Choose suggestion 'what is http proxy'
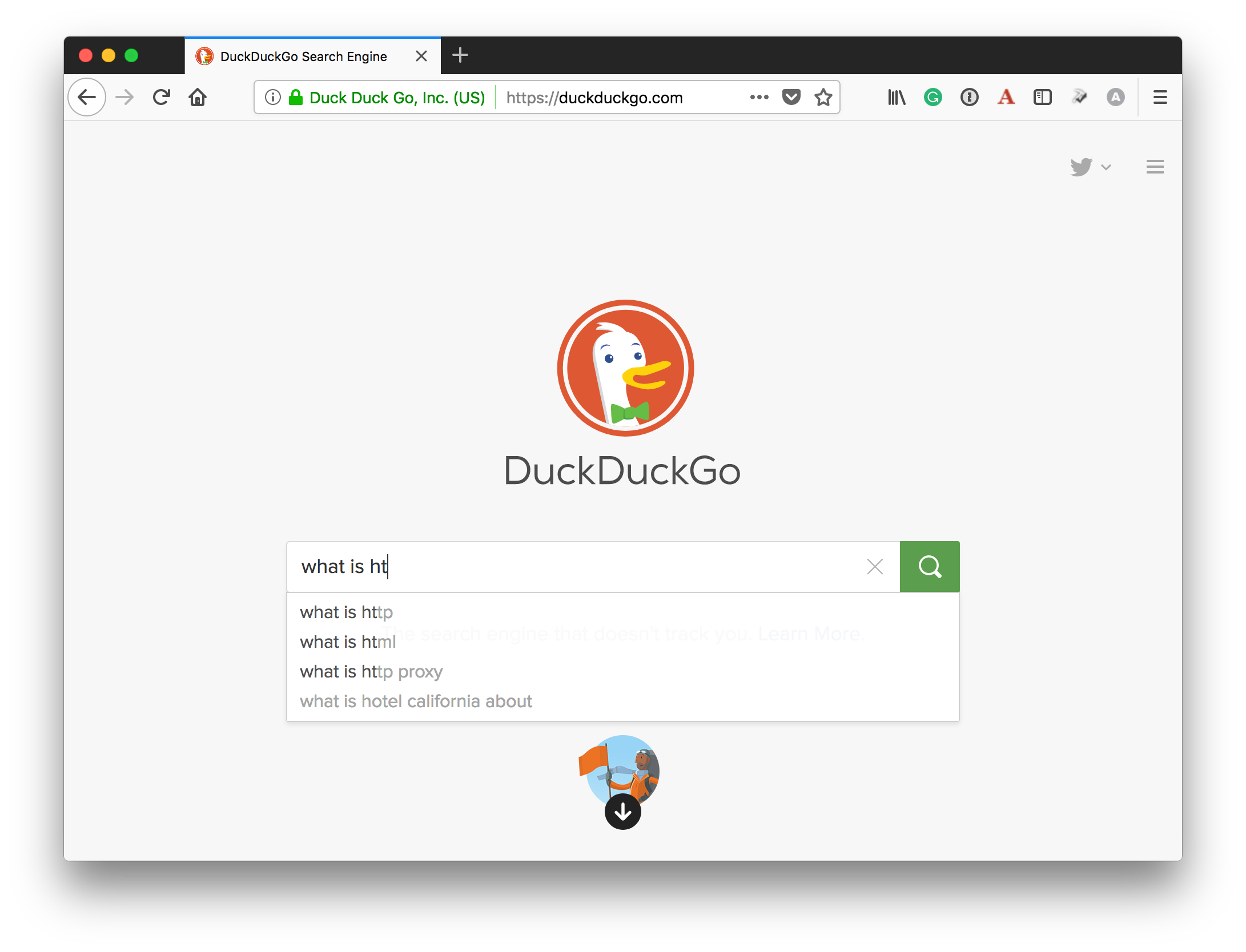Image resolution: width=1246 pixels, height=952 pixels. pos(623,672)
